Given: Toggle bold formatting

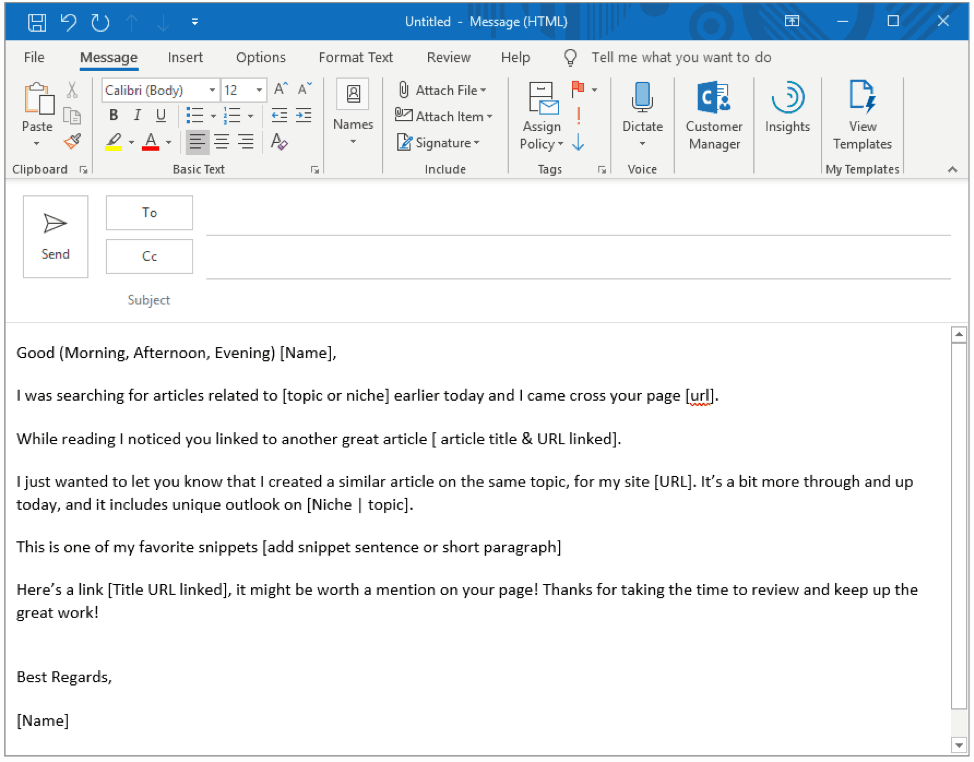Looking at the screenshot, I should (x=114, y=116).
